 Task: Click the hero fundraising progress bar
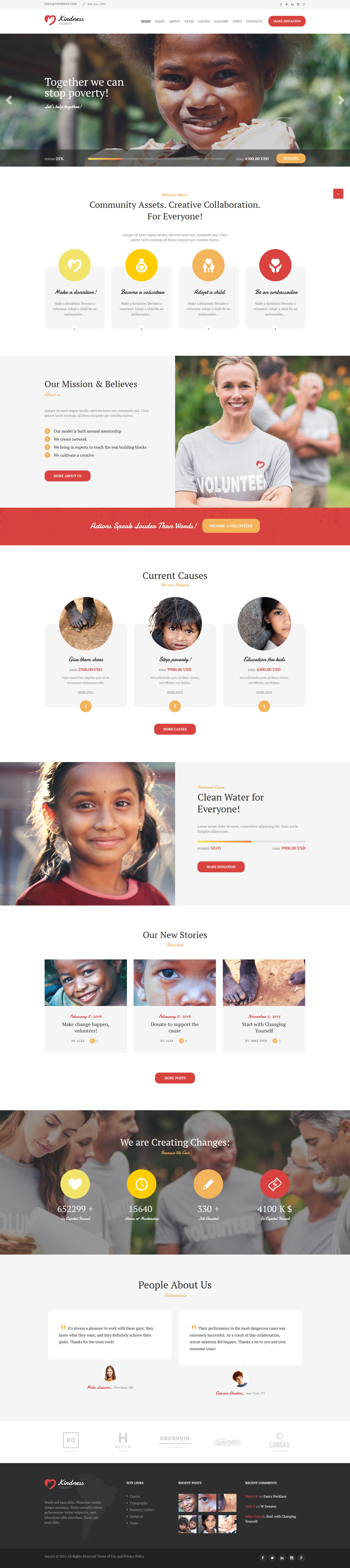click(156, 159)
